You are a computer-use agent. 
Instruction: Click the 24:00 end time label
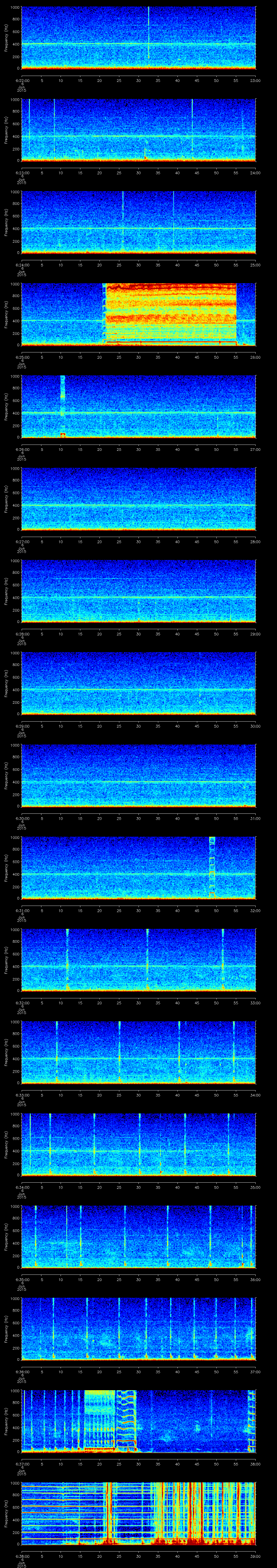click(256, 173)
